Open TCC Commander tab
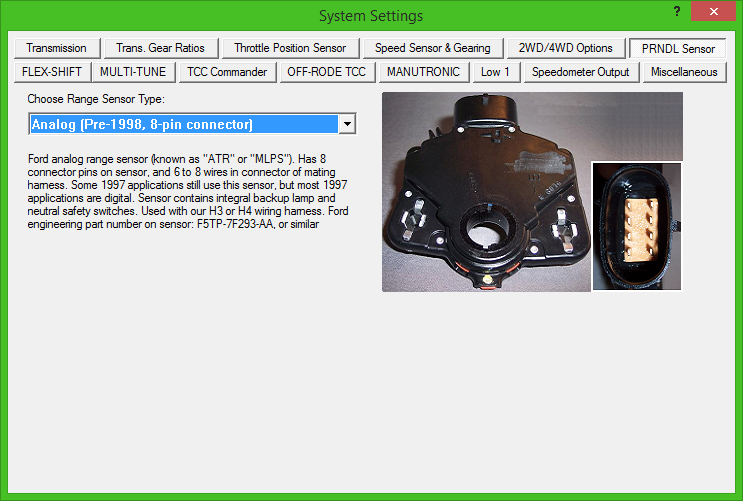Viewport: 743px width, 501px height. point(227,72)
